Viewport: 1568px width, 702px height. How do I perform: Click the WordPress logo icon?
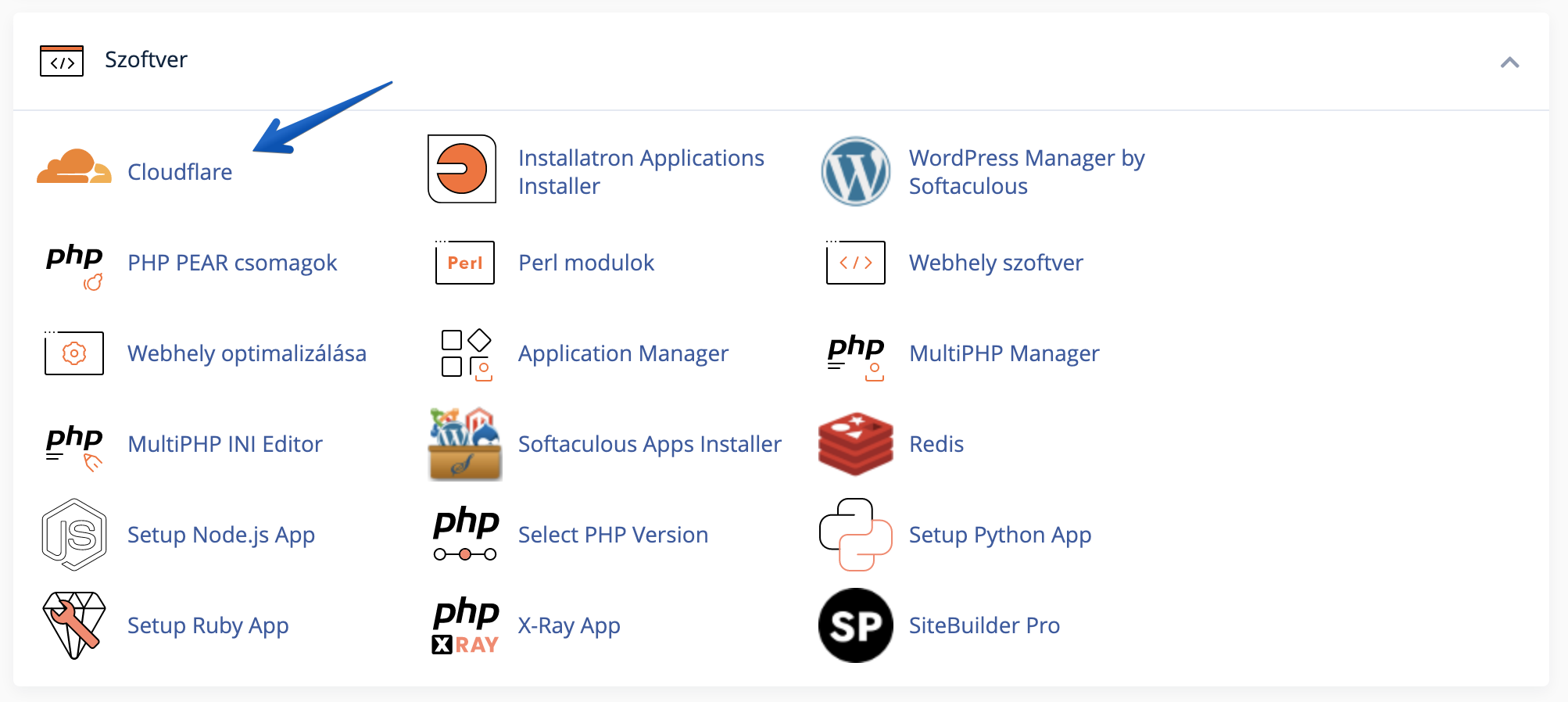(x=856, y=171)
